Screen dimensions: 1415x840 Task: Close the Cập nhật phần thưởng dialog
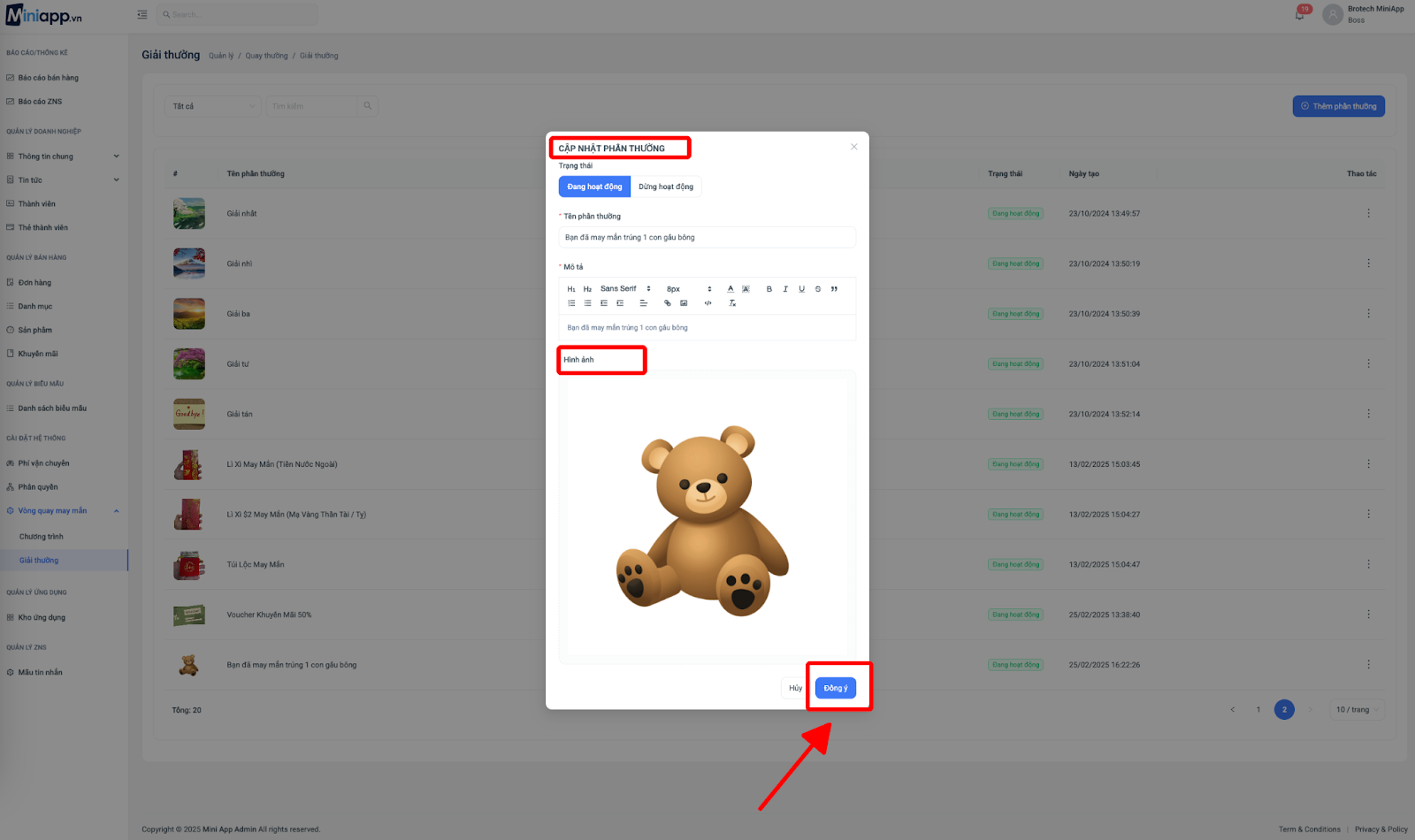click(853, 147)
